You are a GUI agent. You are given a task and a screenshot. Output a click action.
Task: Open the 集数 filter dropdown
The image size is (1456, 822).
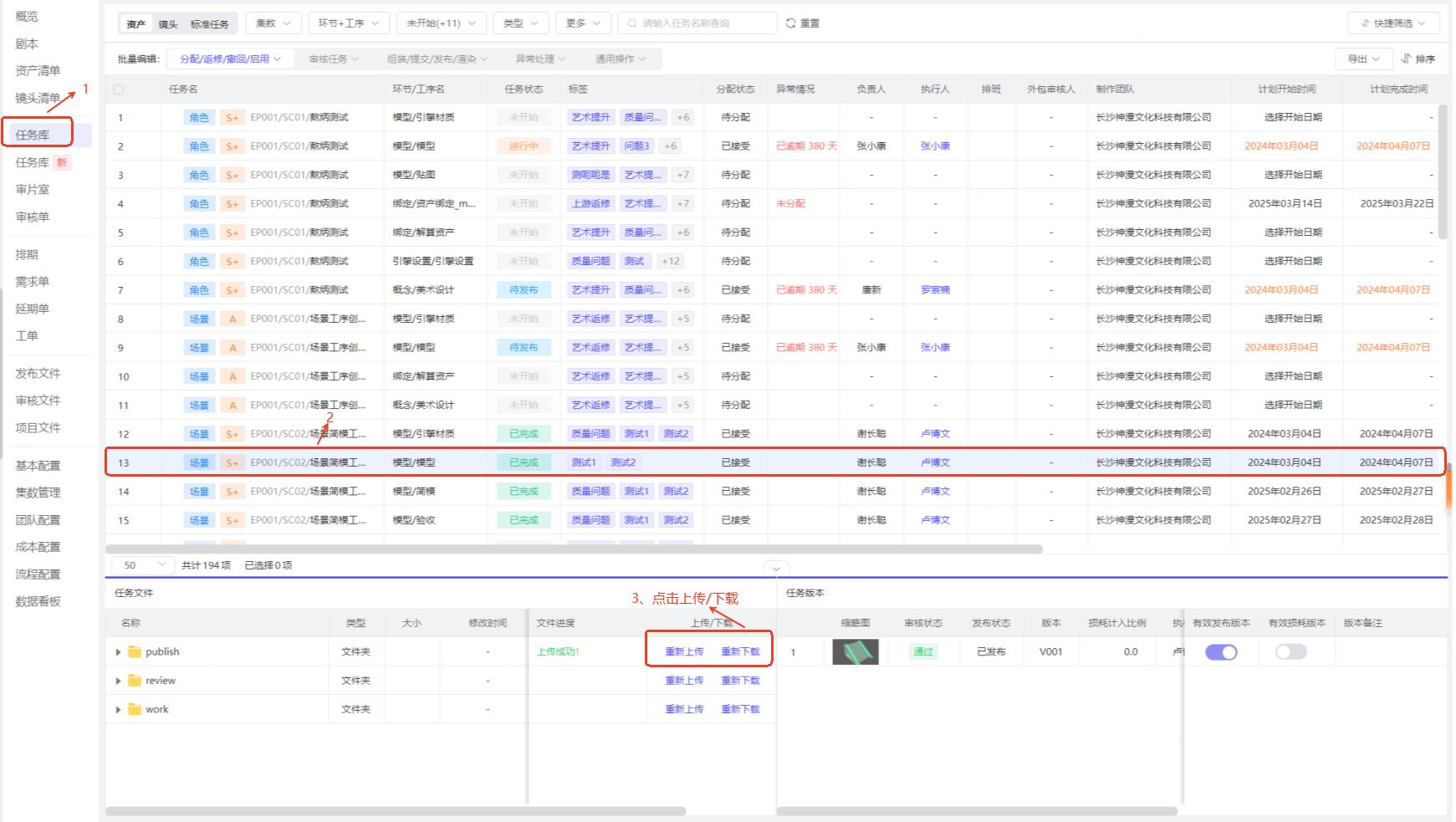click(x=273, y=23)
